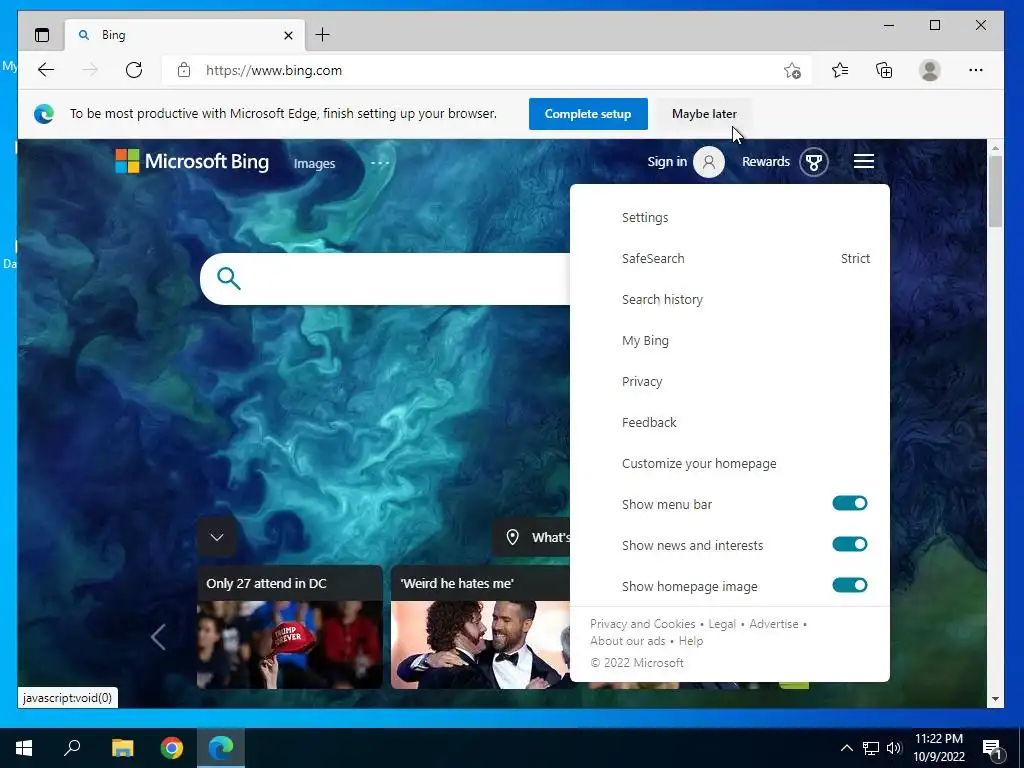Close the Bing tab
1024x768 pixels.
pos(288,35)
